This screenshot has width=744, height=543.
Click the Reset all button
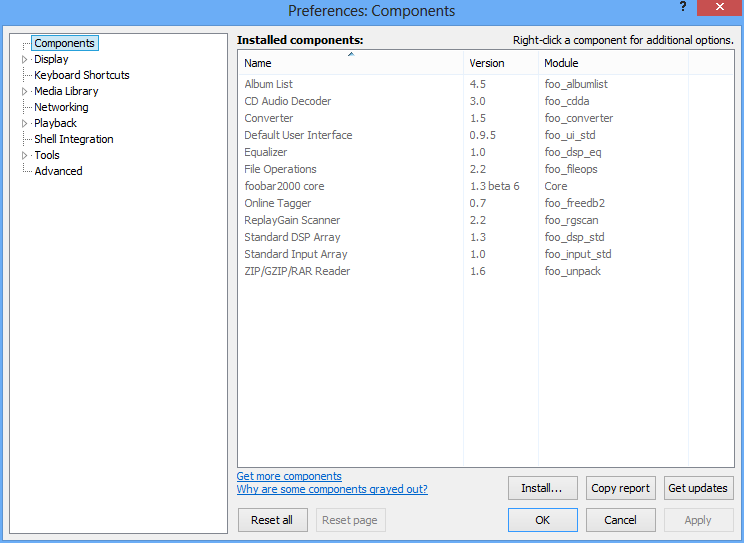[x=273, y=520]
